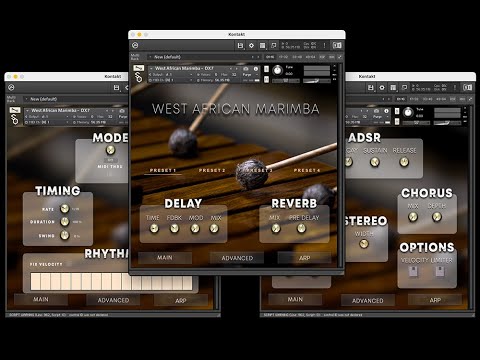Open New (default) multi dropdown in left window
The width and height of the screenshot is (480, 360).
[x=76, y=99]
